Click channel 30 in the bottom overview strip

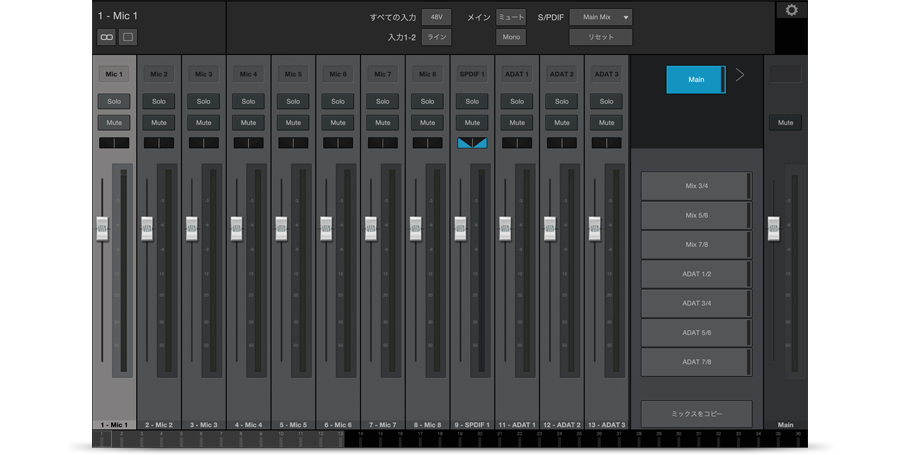pos(678,438)
